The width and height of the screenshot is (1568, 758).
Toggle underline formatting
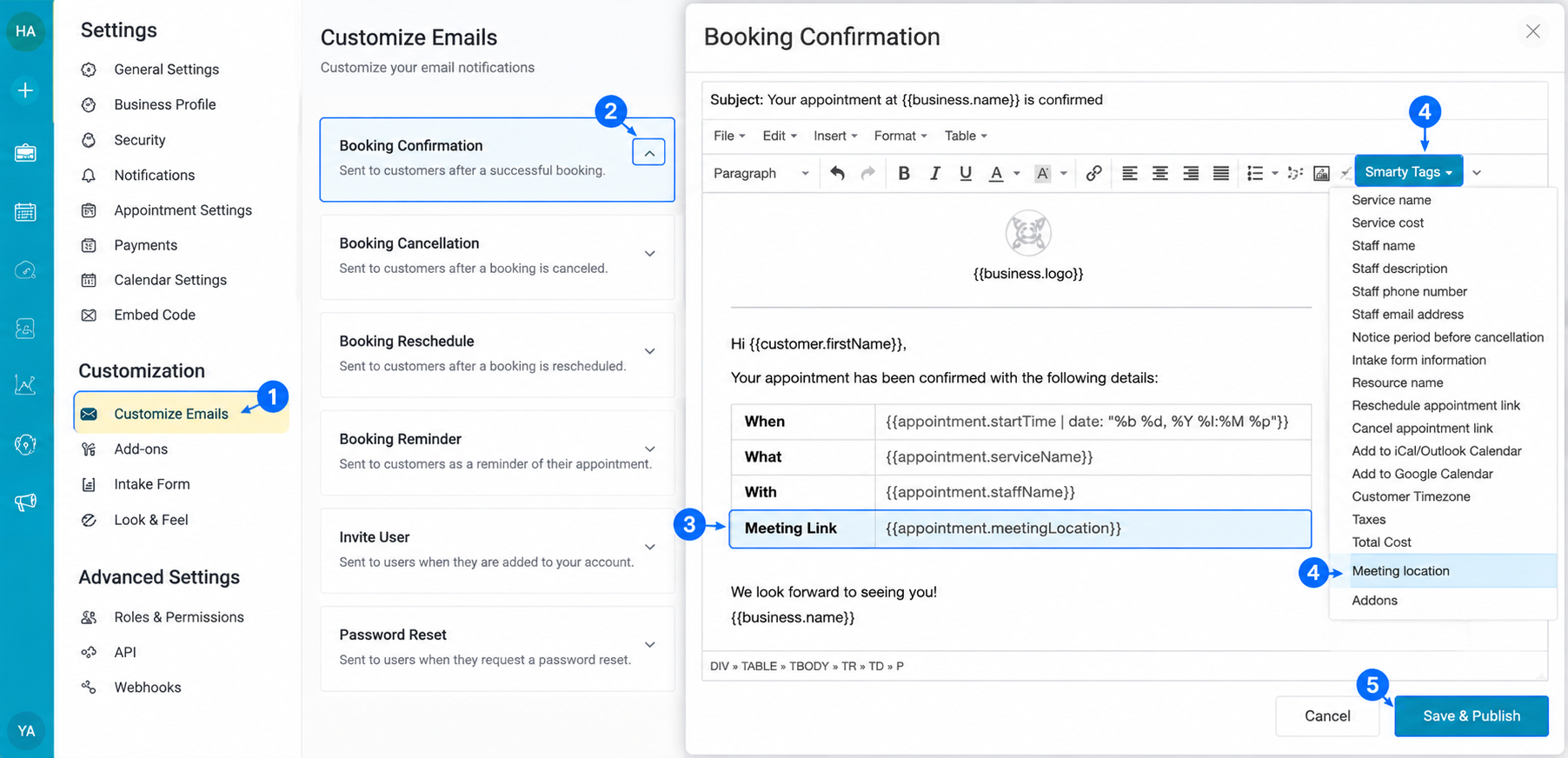click(x=966, y=173)
